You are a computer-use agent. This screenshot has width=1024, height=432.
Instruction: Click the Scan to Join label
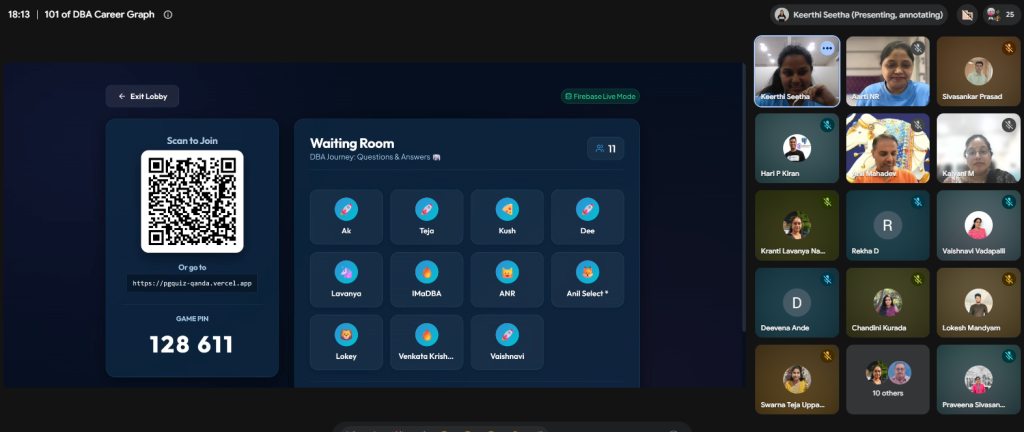[x=192, y=140]
